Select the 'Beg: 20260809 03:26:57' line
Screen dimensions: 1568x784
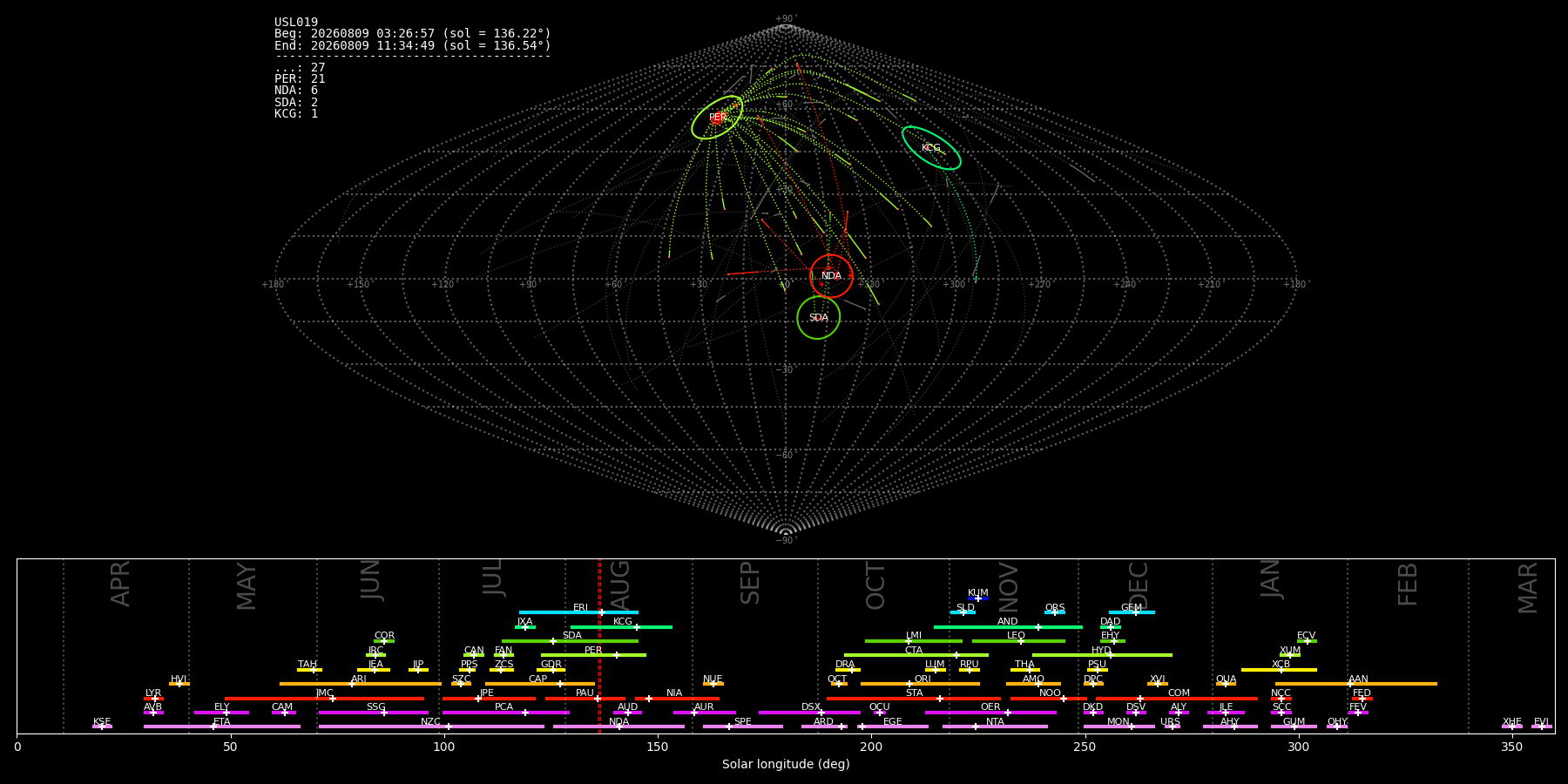413,34
